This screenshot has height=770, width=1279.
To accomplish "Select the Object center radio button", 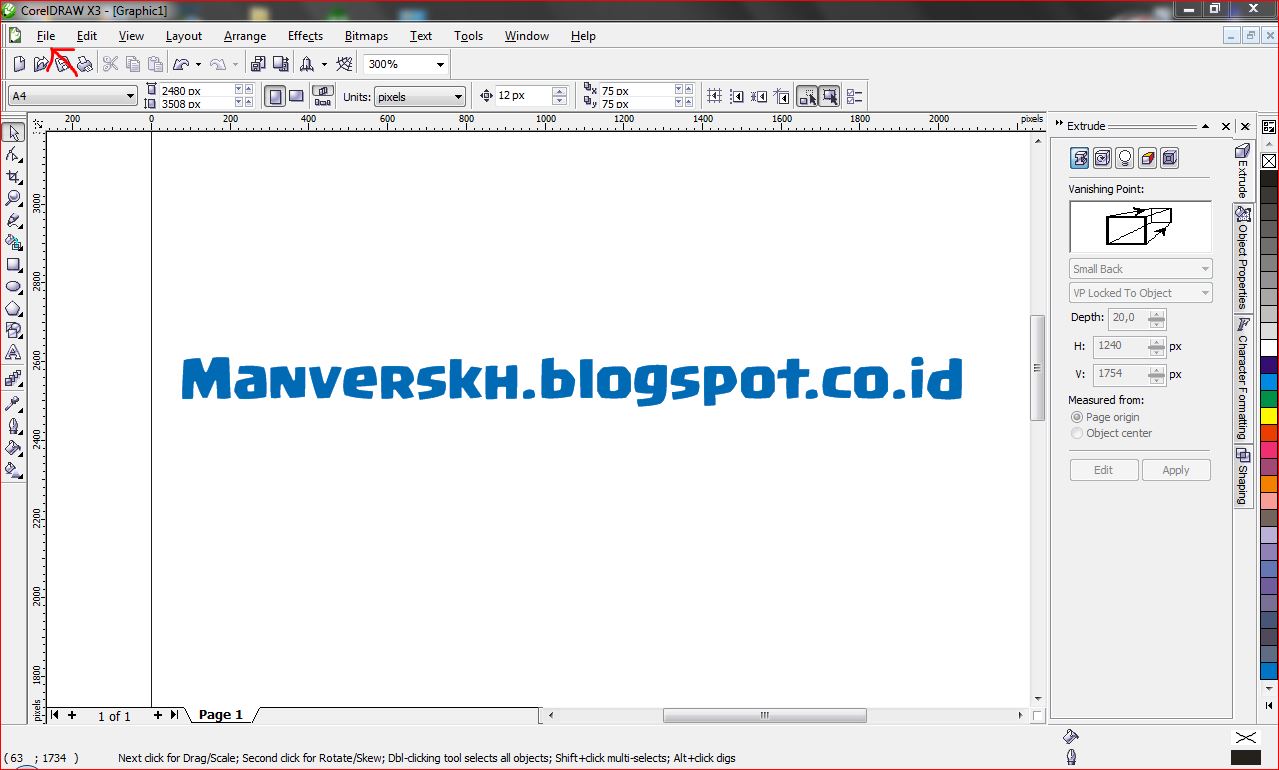I will [x=1078, y=433].
